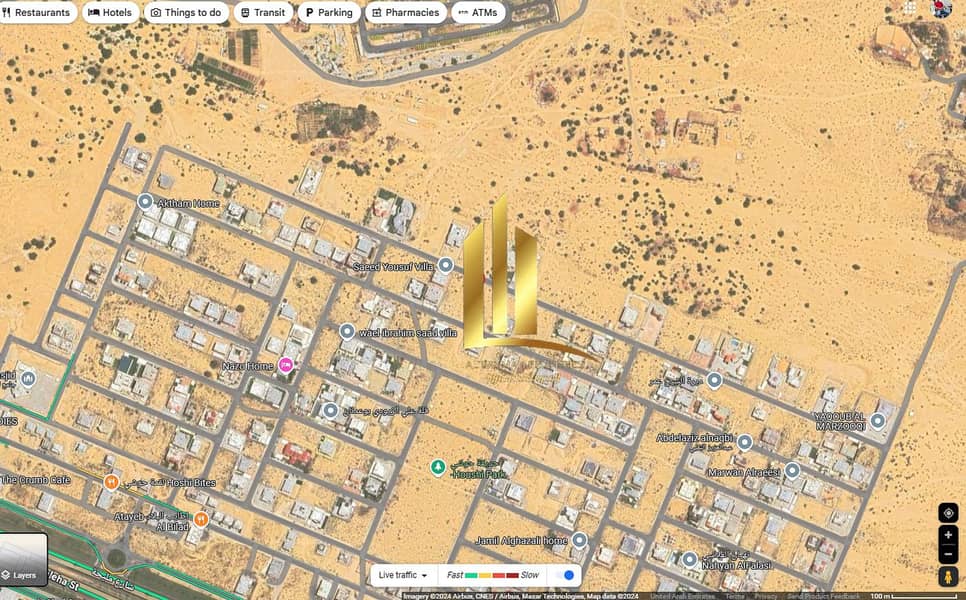Click the Nazu Home hotel pin
The height and width of the screenshot is (600, 966).
285,365
